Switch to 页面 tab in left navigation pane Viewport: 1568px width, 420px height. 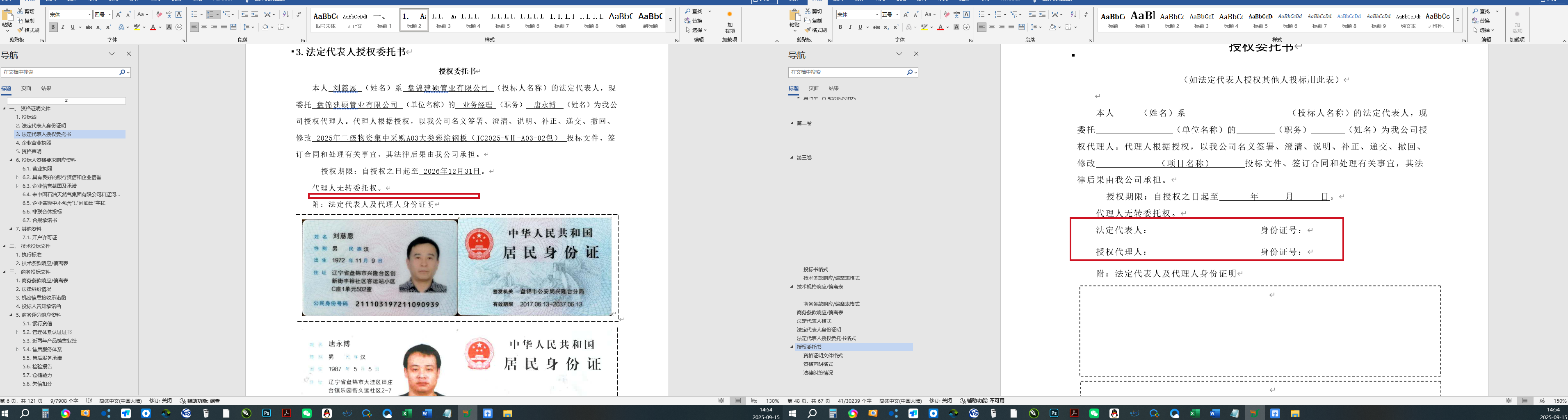tap(26, 88)
